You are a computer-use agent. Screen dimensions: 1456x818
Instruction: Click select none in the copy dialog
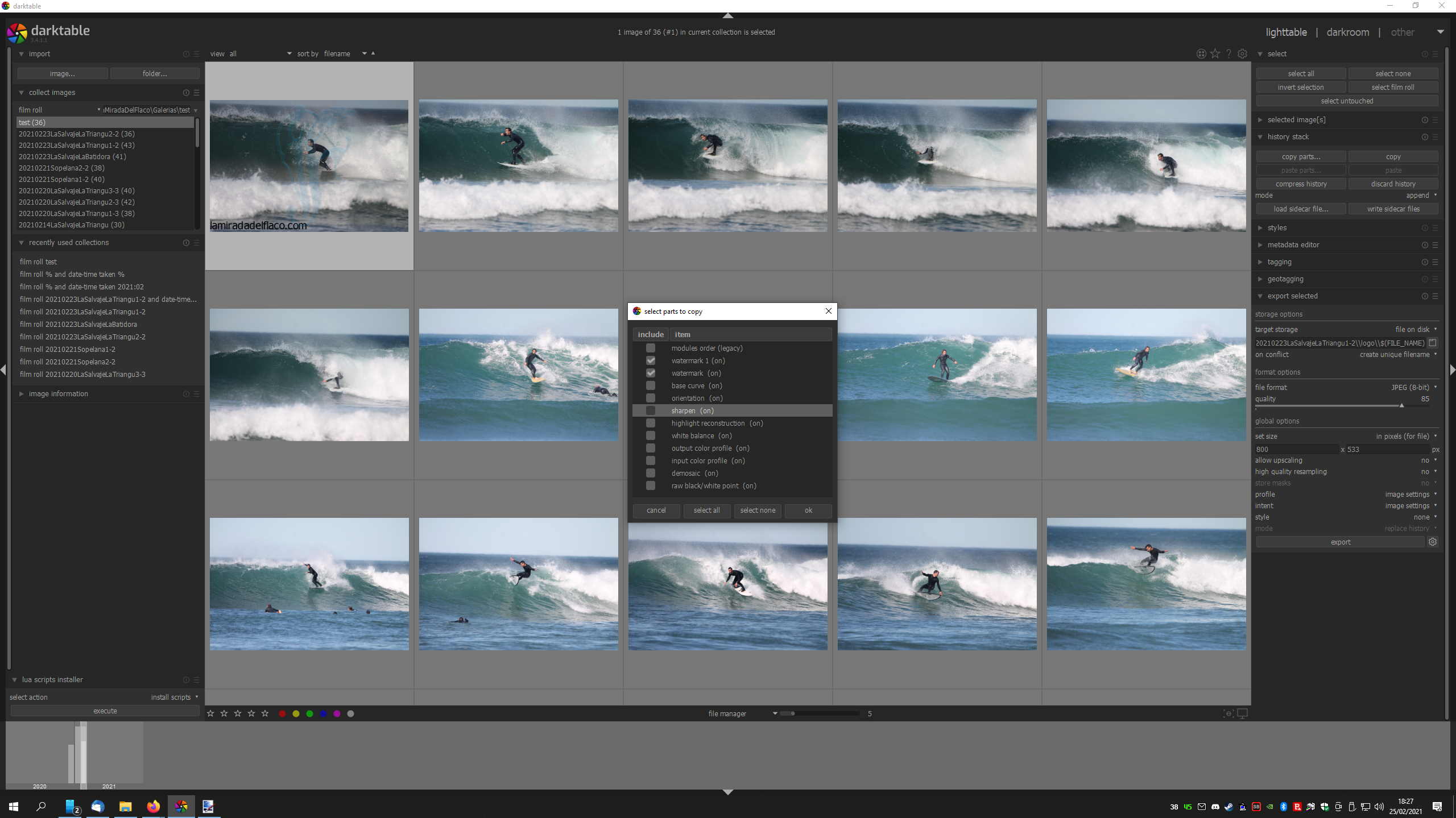758,510
